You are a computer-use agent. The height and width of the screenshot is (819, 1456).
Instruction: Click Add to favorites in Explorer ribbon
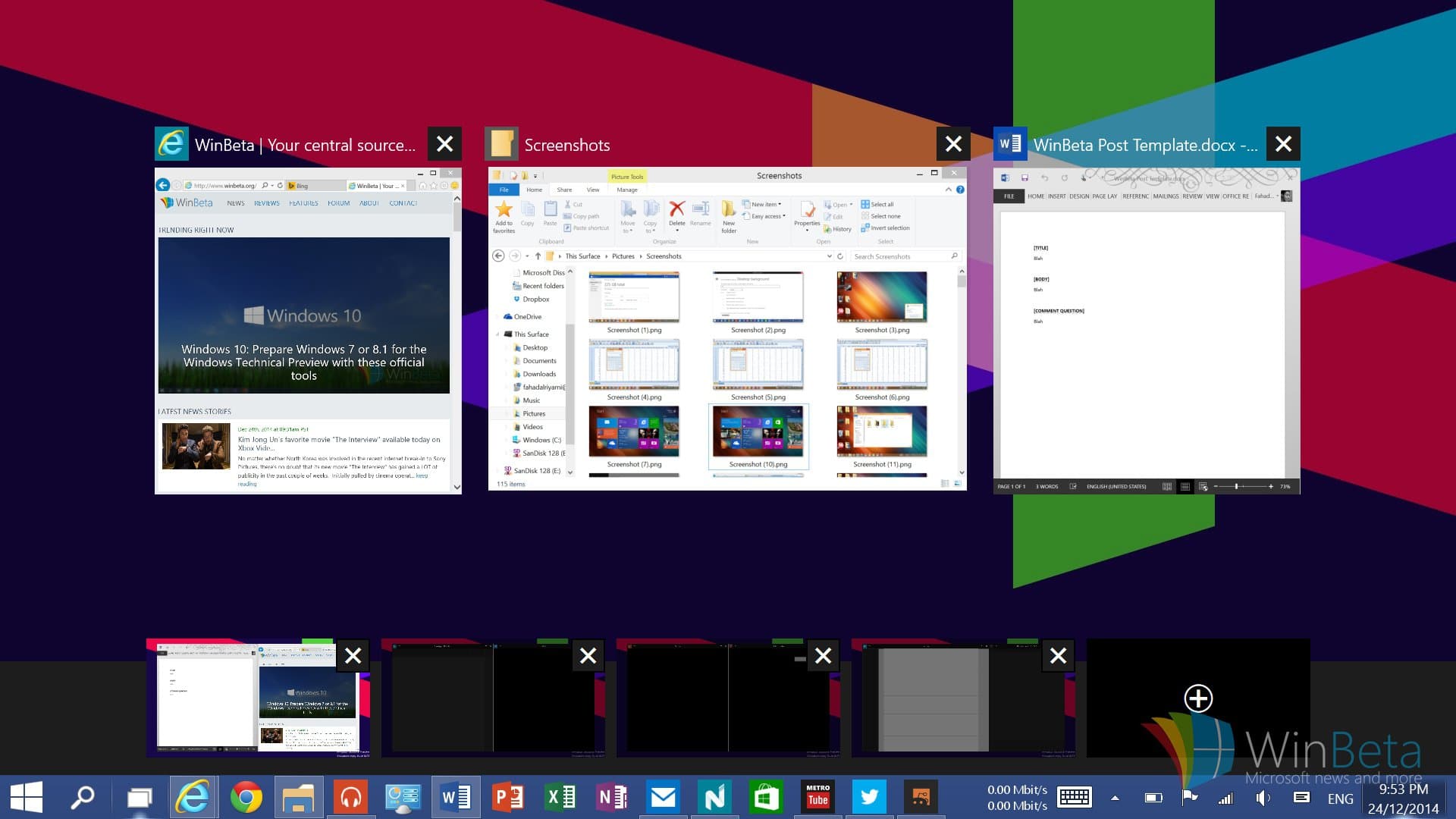(x=504, y=217)
